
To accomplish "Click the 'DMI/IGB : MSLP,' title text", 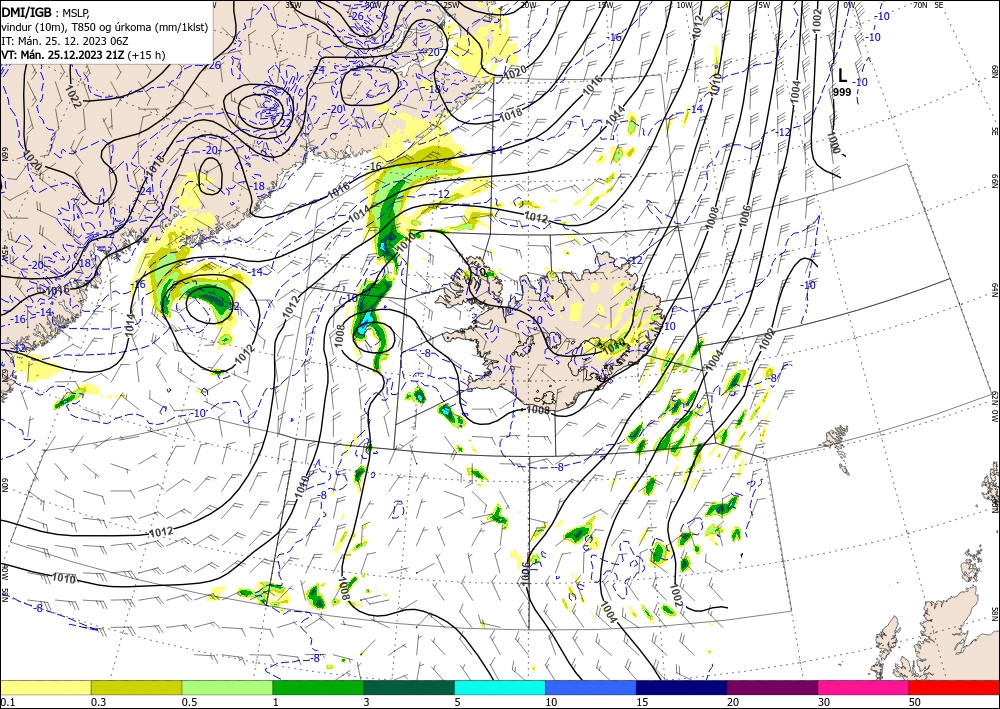I will 45,12.
